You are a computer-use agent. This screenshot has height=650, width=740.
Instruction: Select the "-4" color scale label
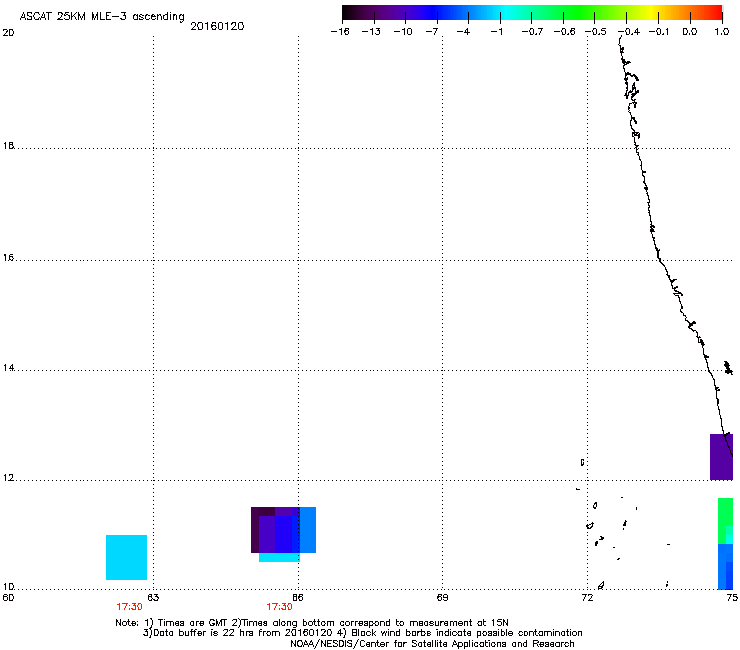pos(463,32)
